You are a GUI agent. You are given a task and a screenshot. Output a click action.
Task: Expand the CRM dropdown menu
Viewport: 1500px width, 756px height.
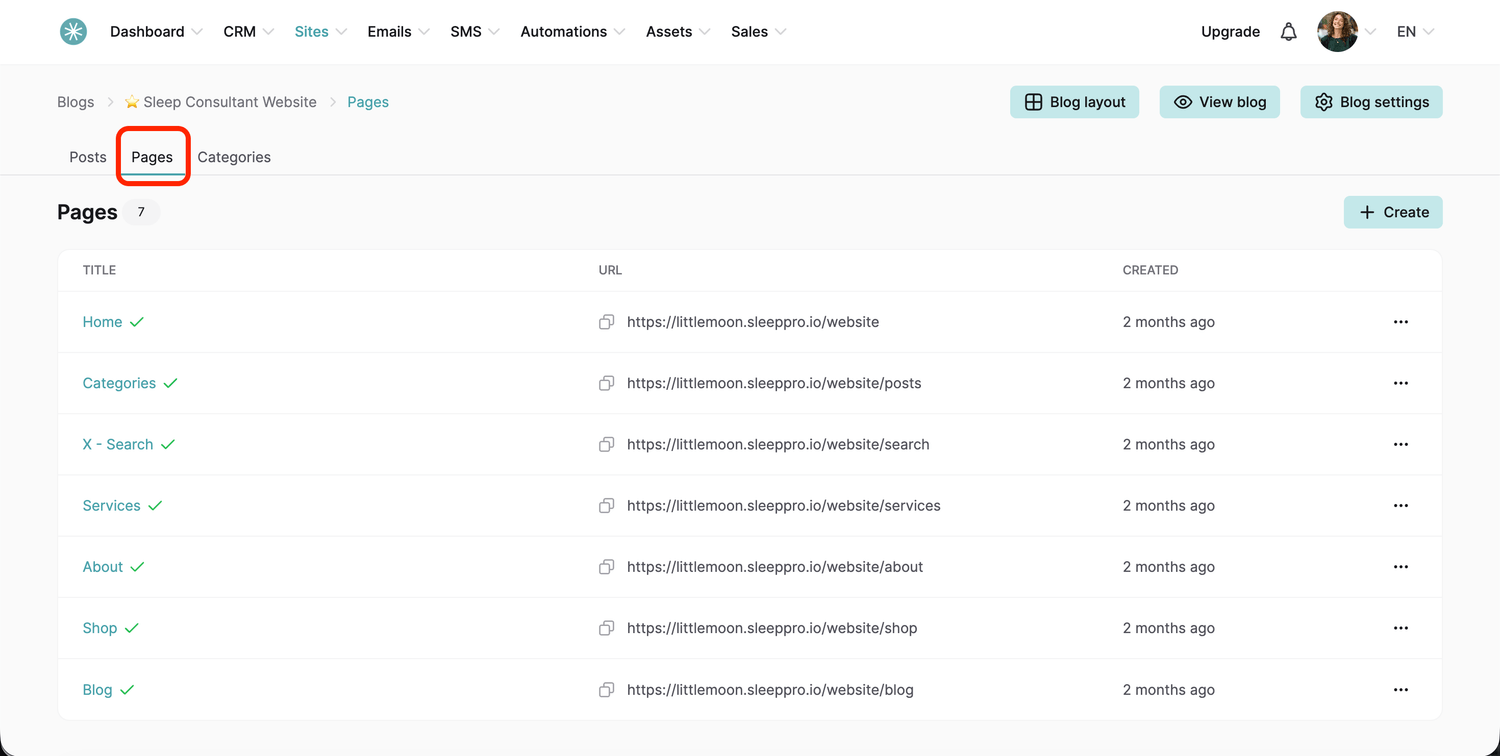[x=249, y=32]
